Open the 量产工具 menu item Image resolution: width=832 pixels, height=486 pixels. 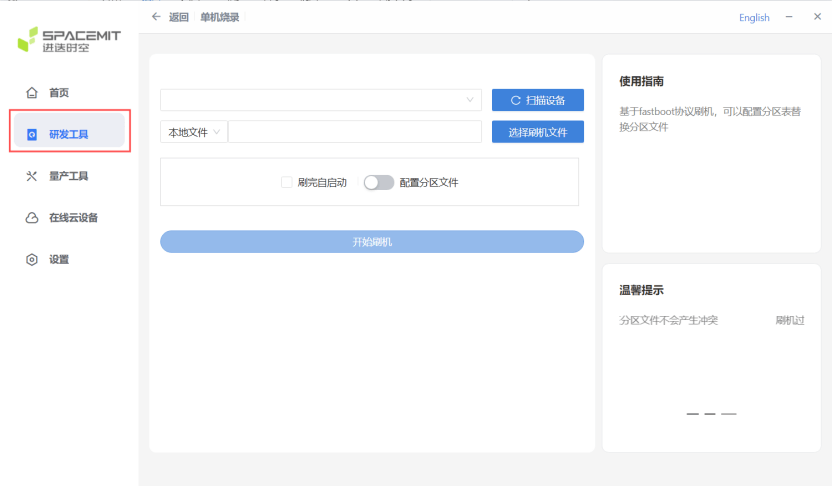tap(68, 176)
